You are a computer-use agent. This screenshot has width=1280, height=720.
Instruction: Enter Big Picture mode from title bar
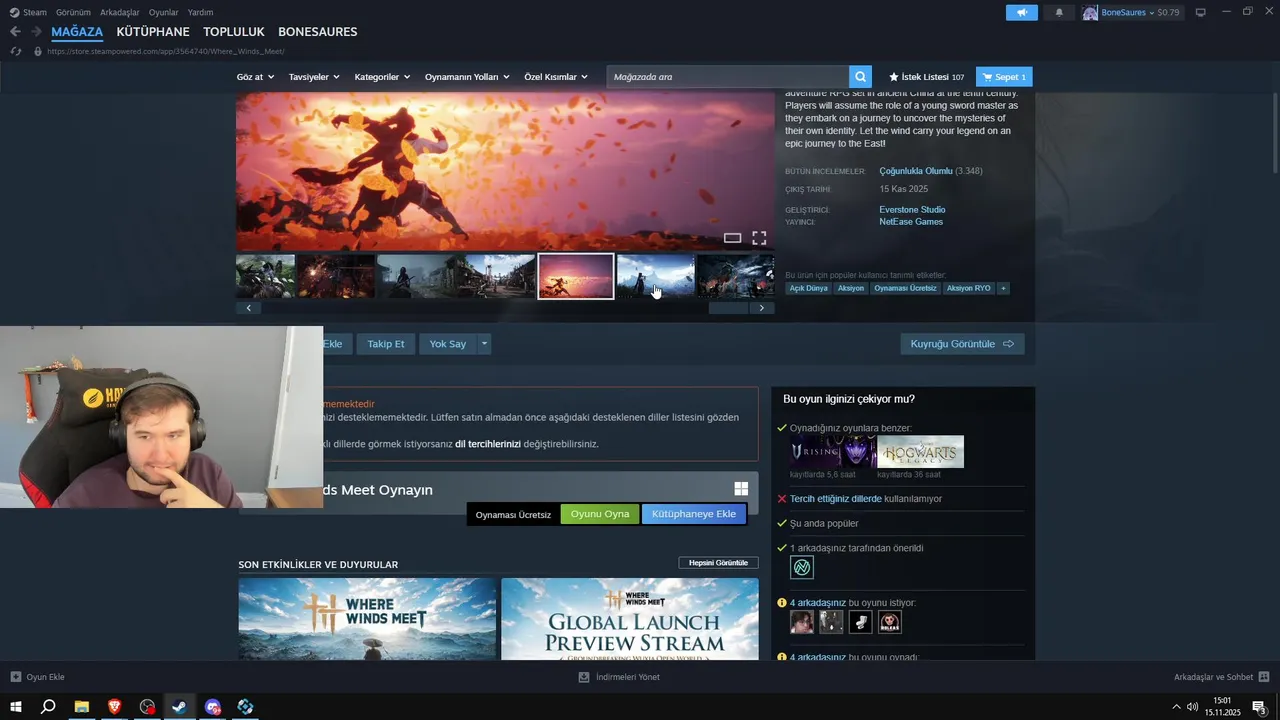[x=1201, y=12]
